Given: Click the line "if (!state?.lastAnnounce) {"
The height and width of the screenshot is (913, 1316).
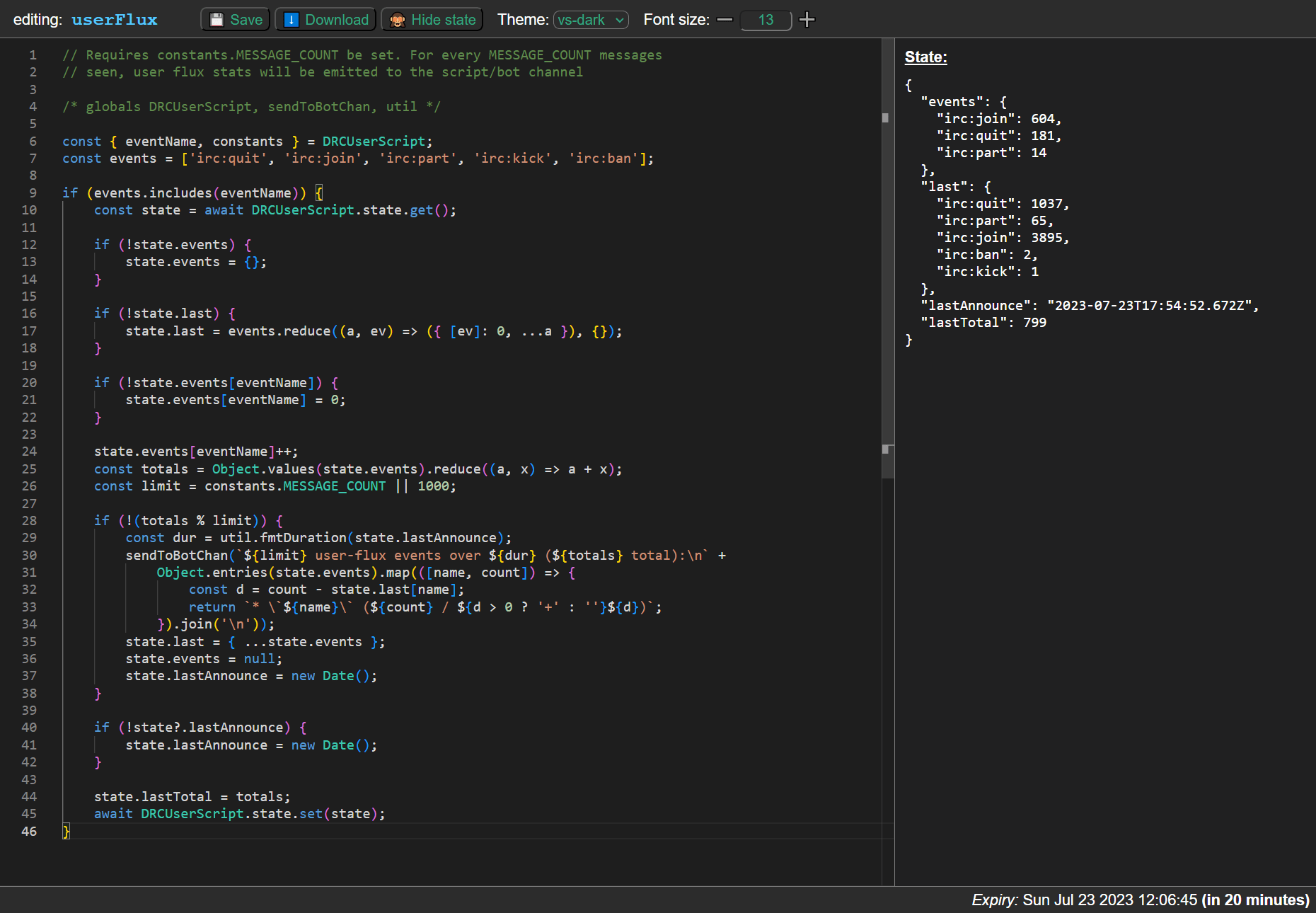Looking at the screenshot, I should pyautogui.click(x=200, y=728).
